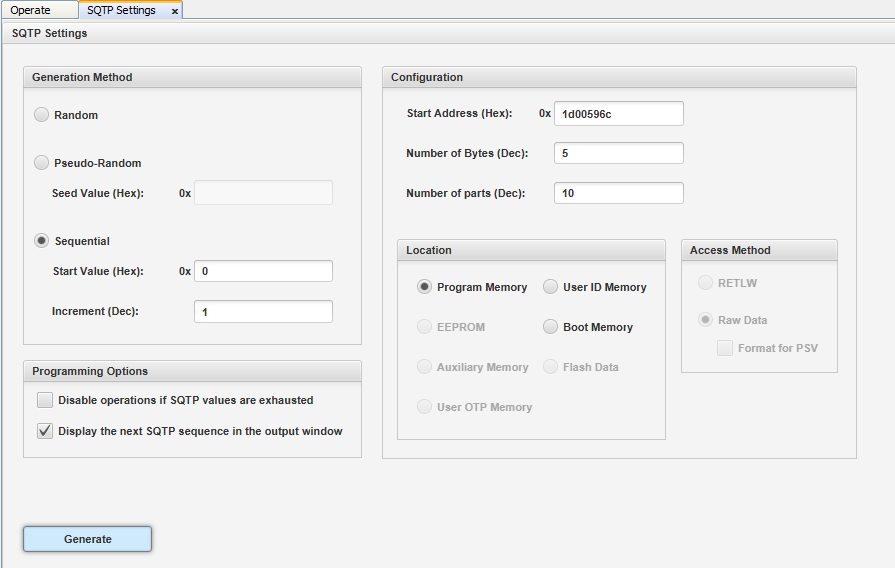Screen dimensions: 895x568
Task: Click the Raw Data access method
Action: pos(706,320)
